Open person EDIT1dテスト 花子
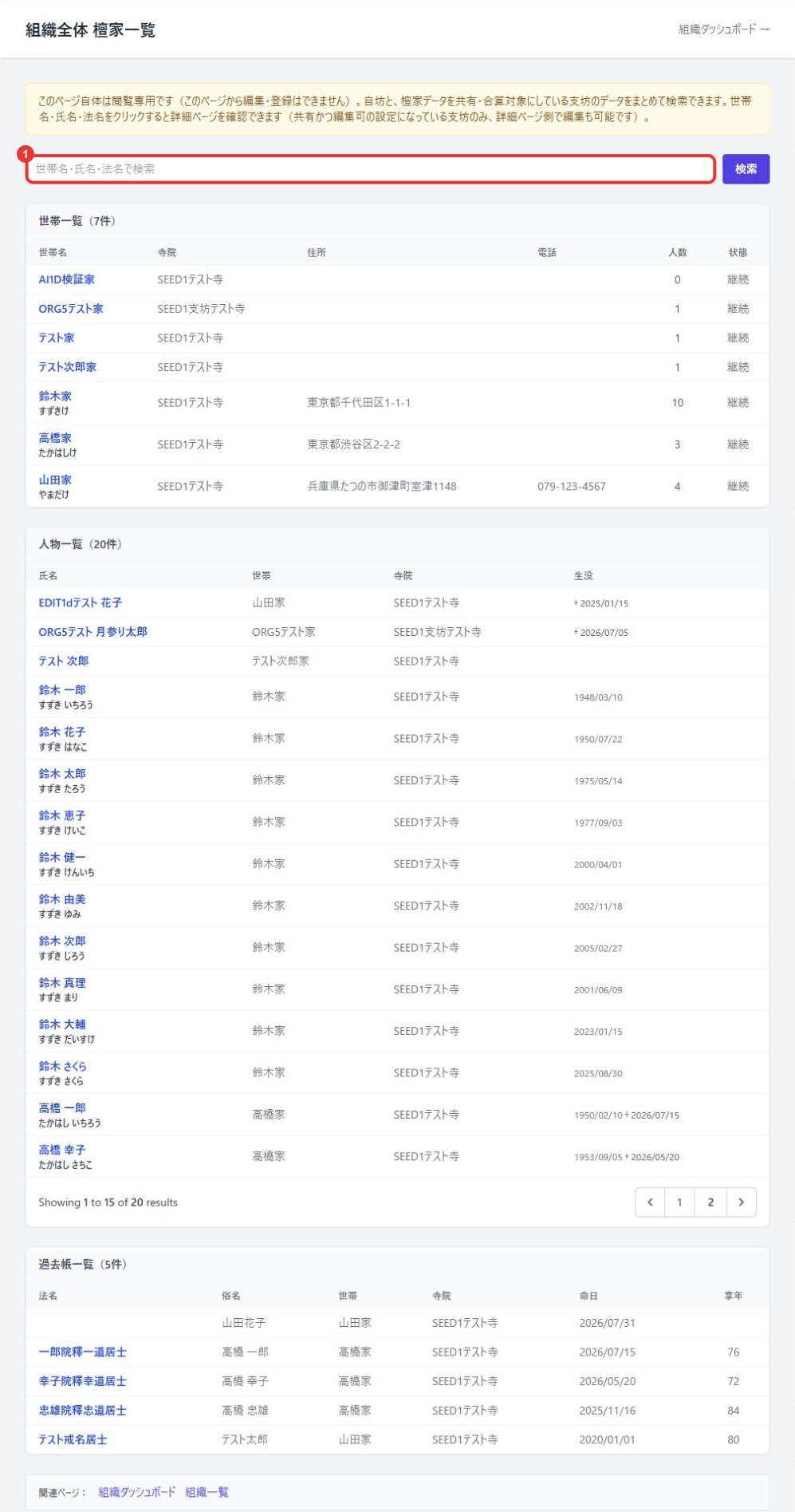The height and width of the screenshot is (1512, 795). click(x=81, y=602)
